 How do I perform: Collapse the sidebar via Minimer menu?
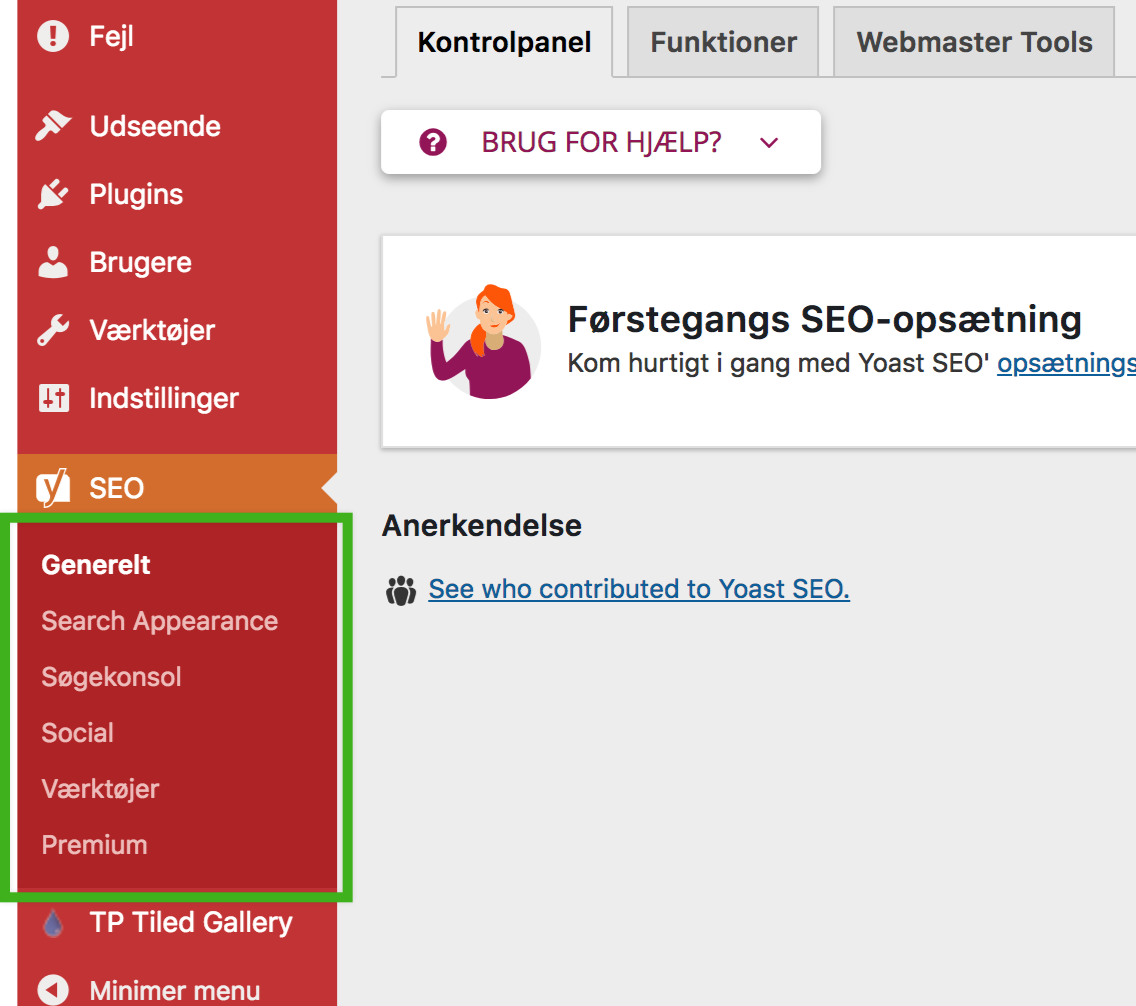tap(177, 989)
